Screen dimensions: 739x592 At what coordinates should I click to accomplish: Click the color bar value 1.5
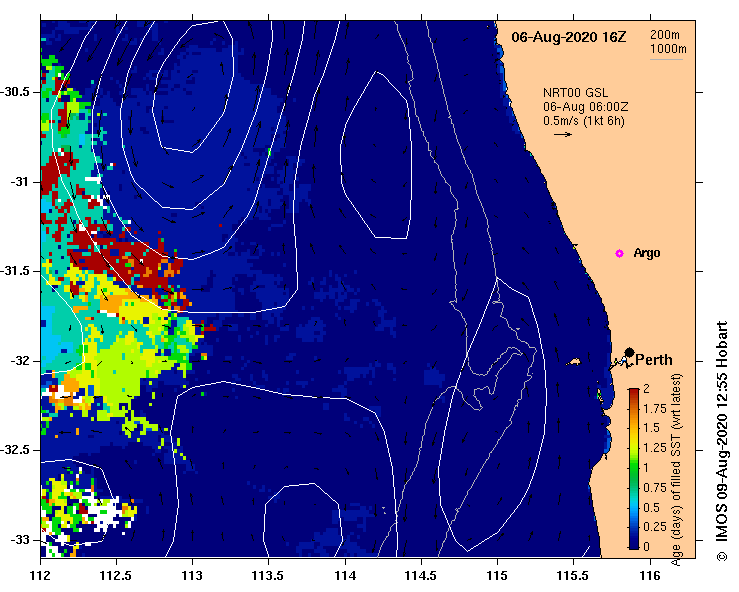651,428
